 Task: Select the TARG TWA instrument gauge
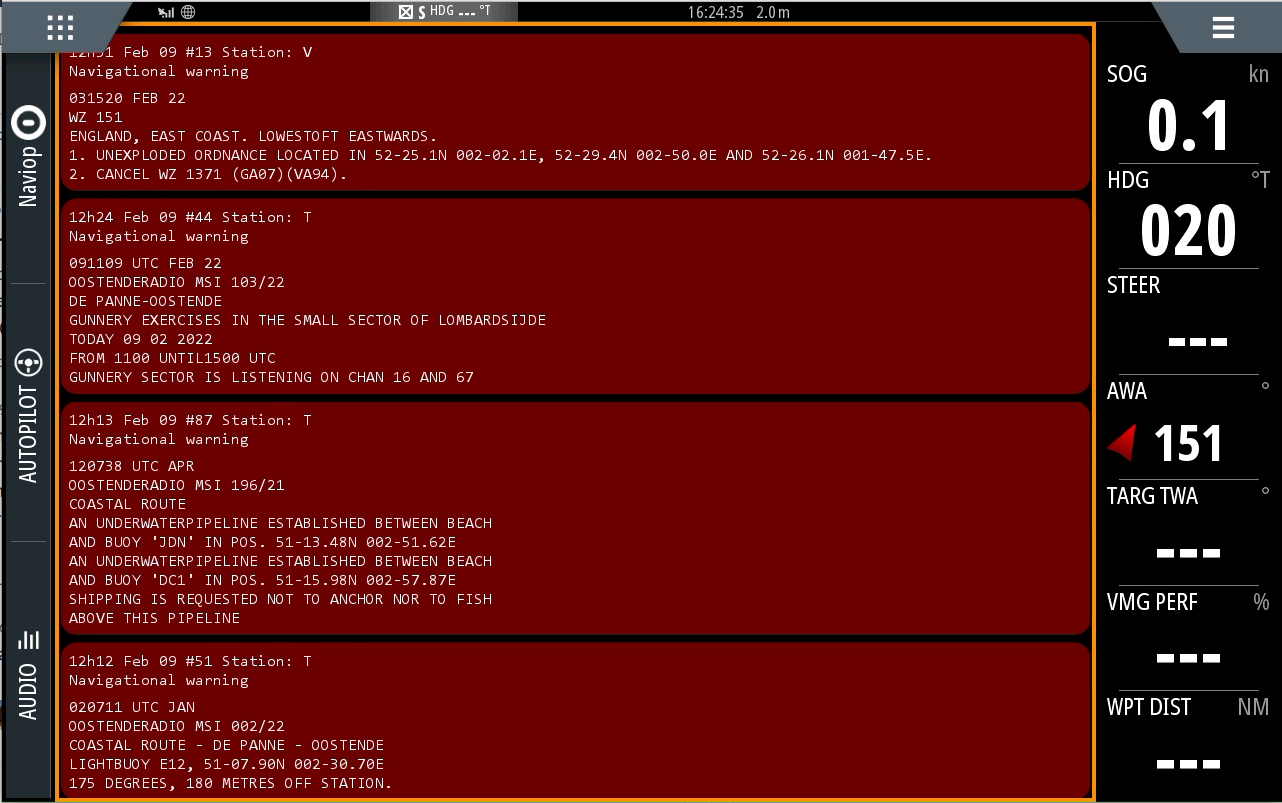(1187, 532)
